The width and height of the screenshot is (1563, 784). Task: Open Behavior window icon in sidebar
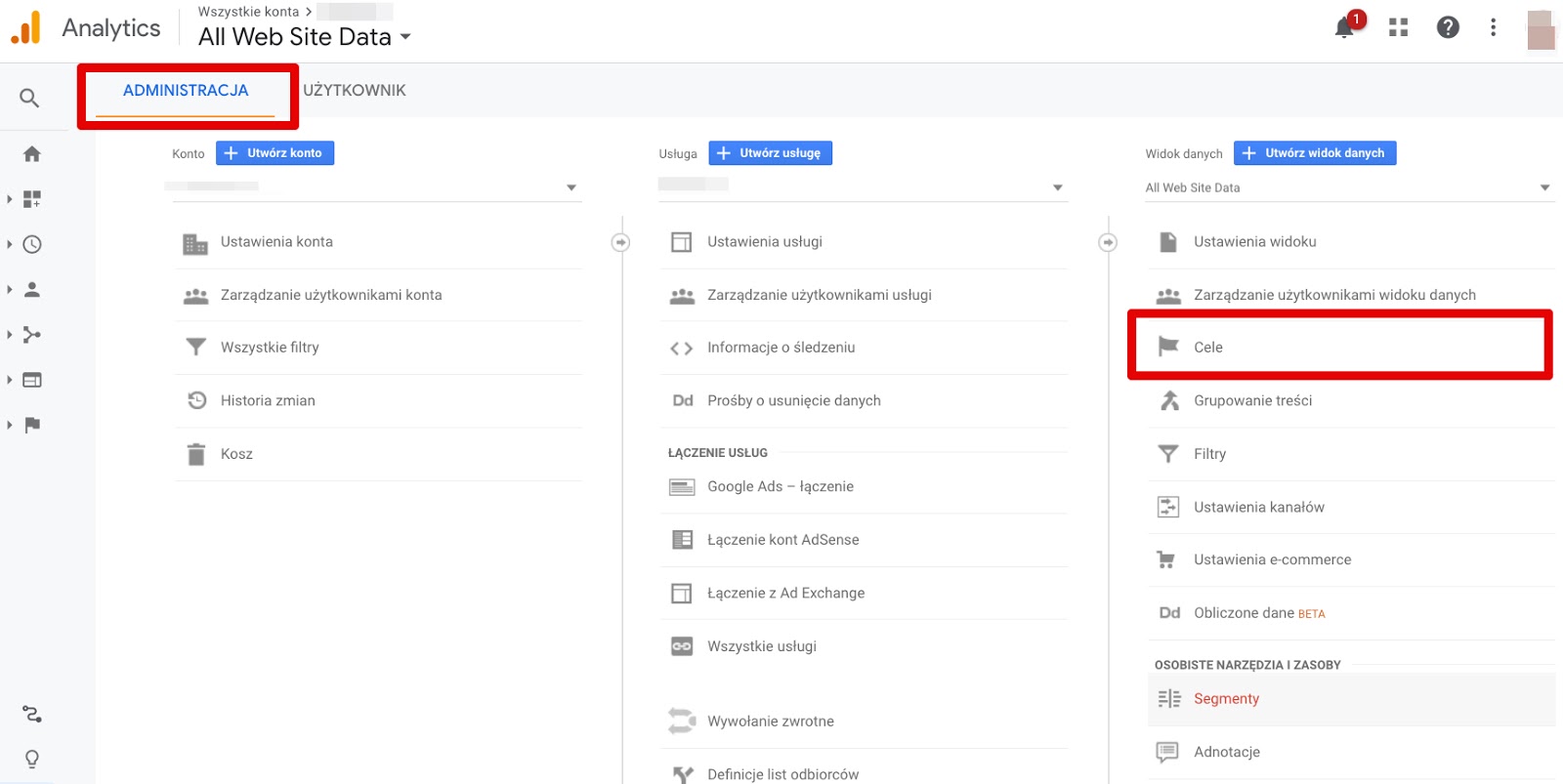point(32,380)
